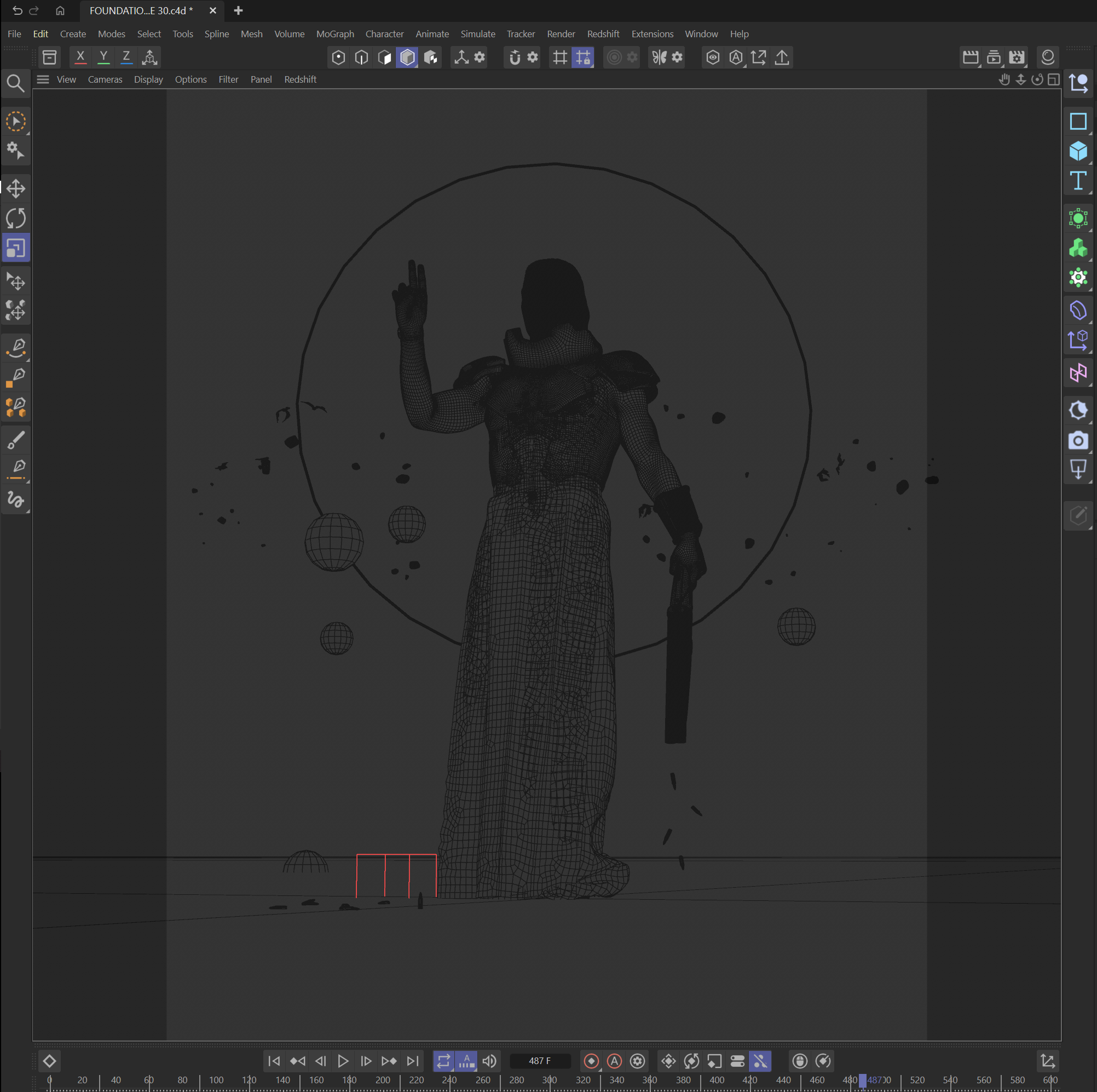Add a Camera object
Viewport: 1097px width, 1092px height.
click(1077, 440)
